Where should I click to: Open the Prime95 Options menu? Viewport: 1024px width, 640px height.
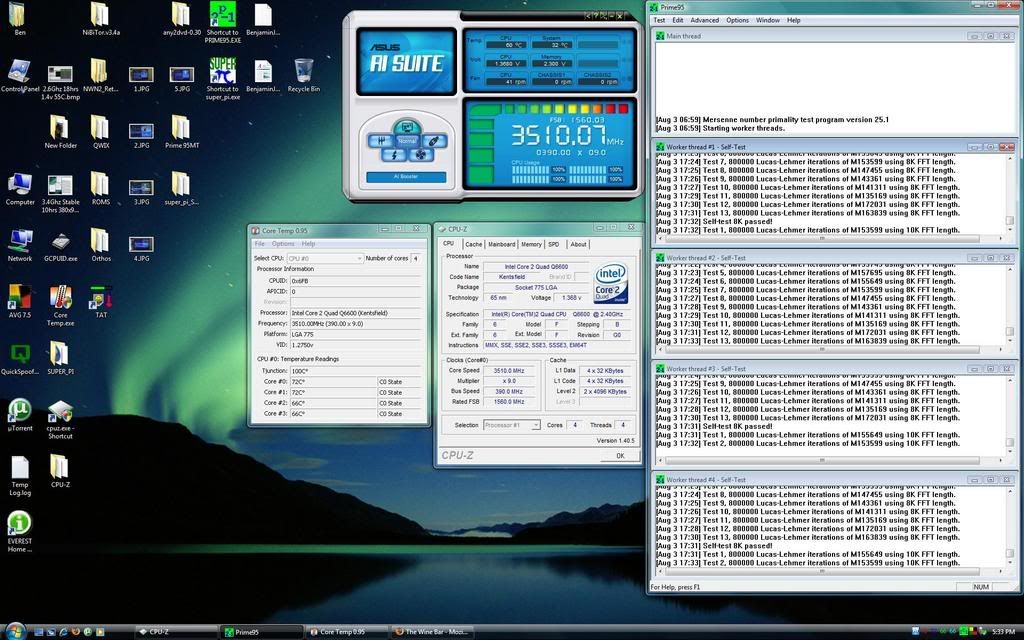tap(737, 20)
